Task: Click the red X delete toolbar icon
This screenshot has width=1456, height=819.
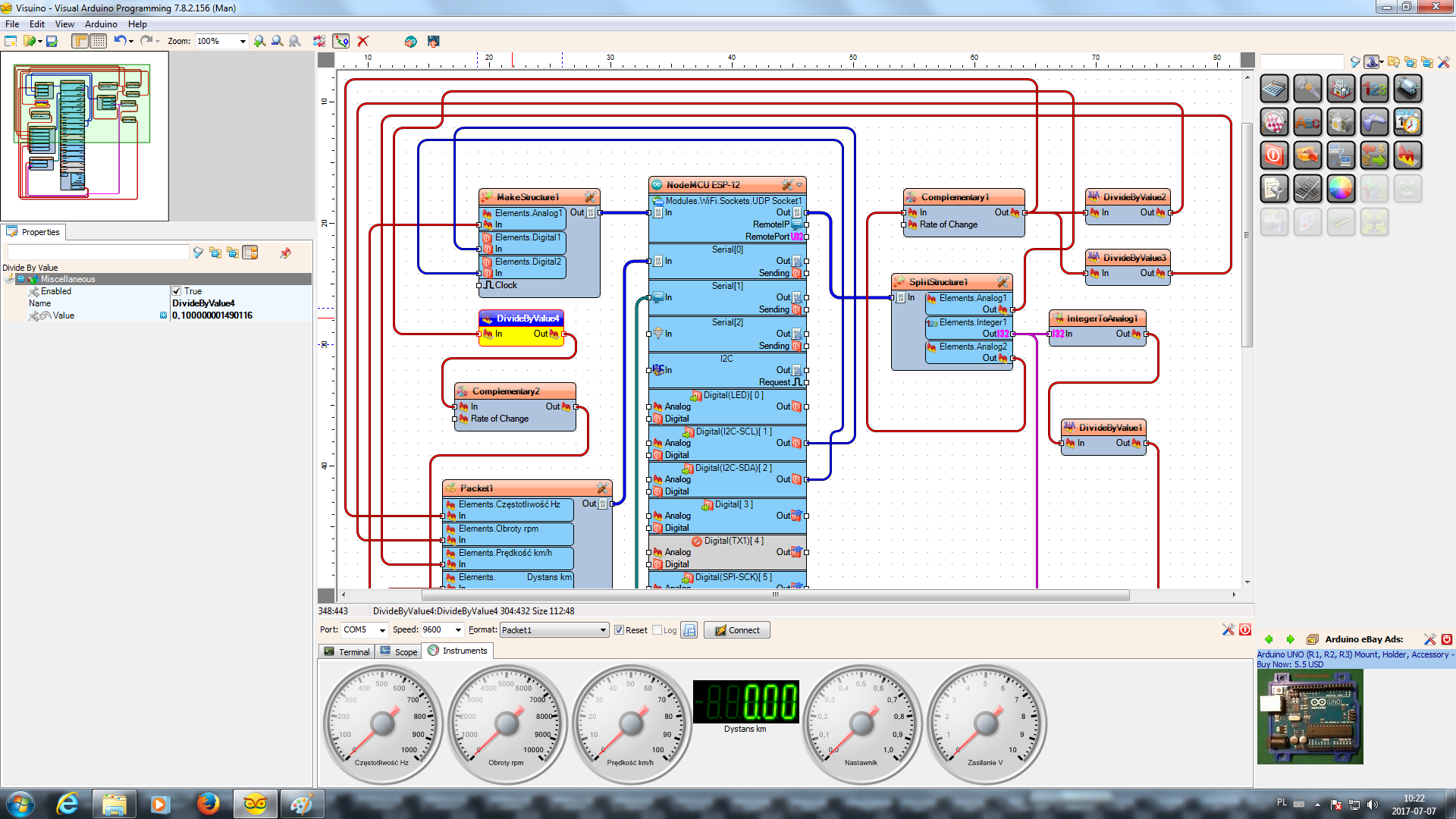Action: click(363, 41)
